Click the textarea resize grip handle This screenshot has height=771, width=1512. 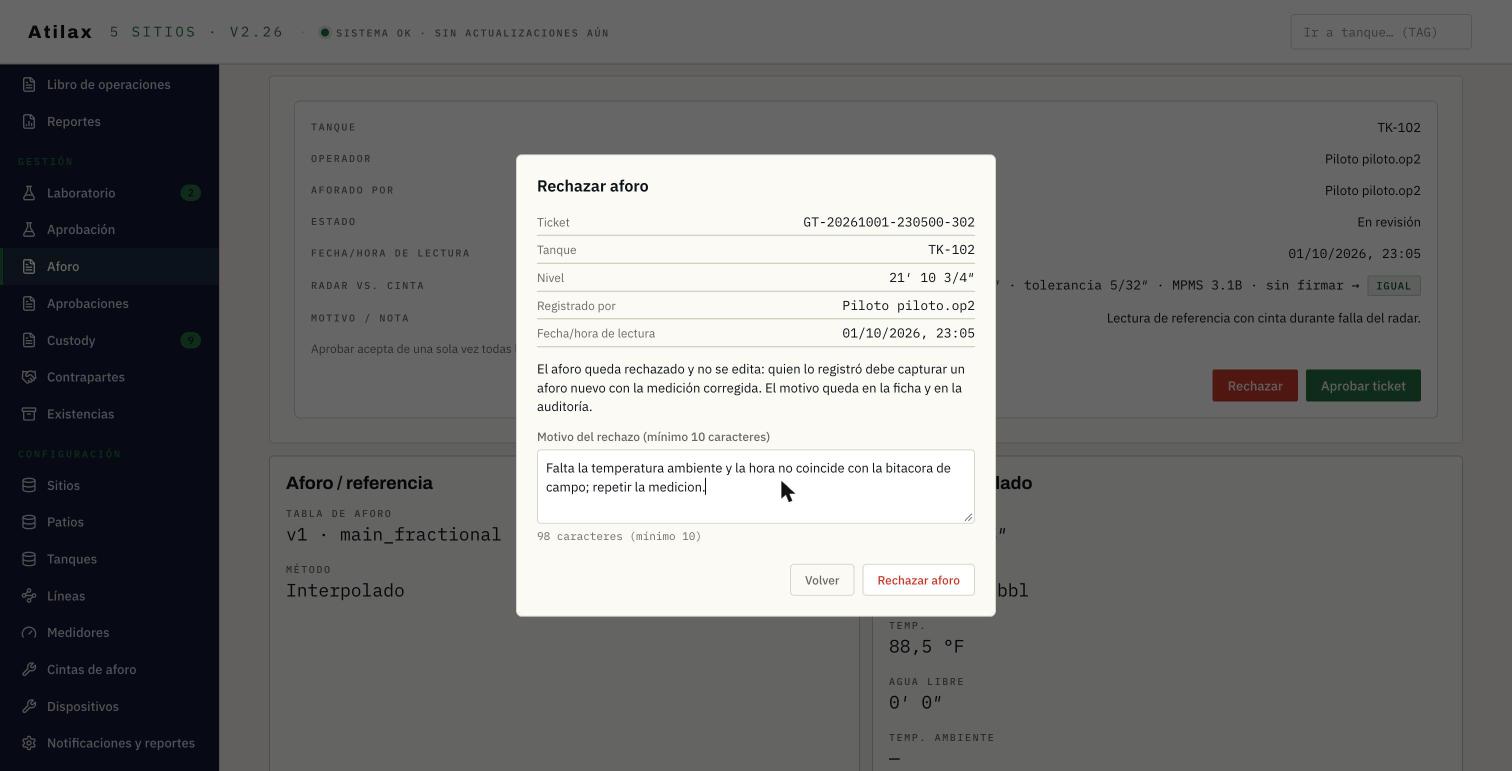tap(968, 516)
